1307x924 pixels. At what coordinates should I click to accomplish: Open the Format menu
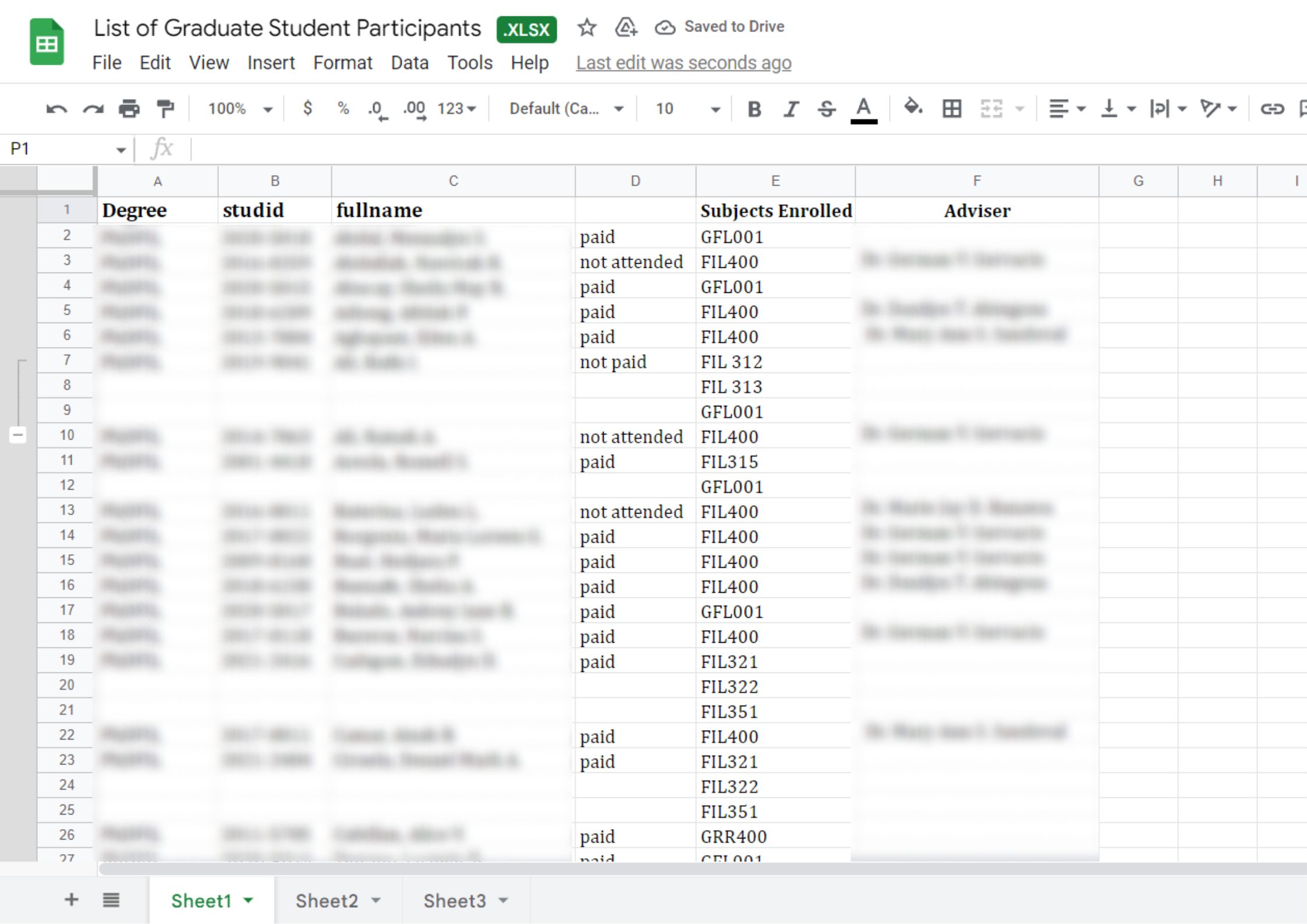click(x=343, y=62)
